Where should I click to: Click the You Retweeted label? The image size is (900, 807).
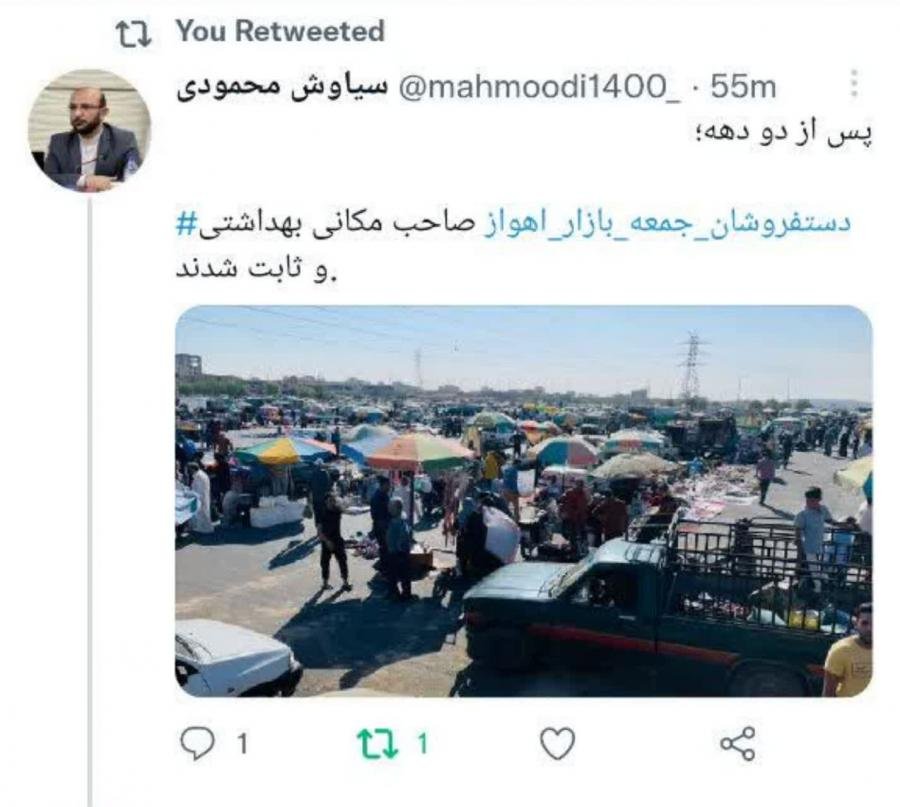point(280,31)
